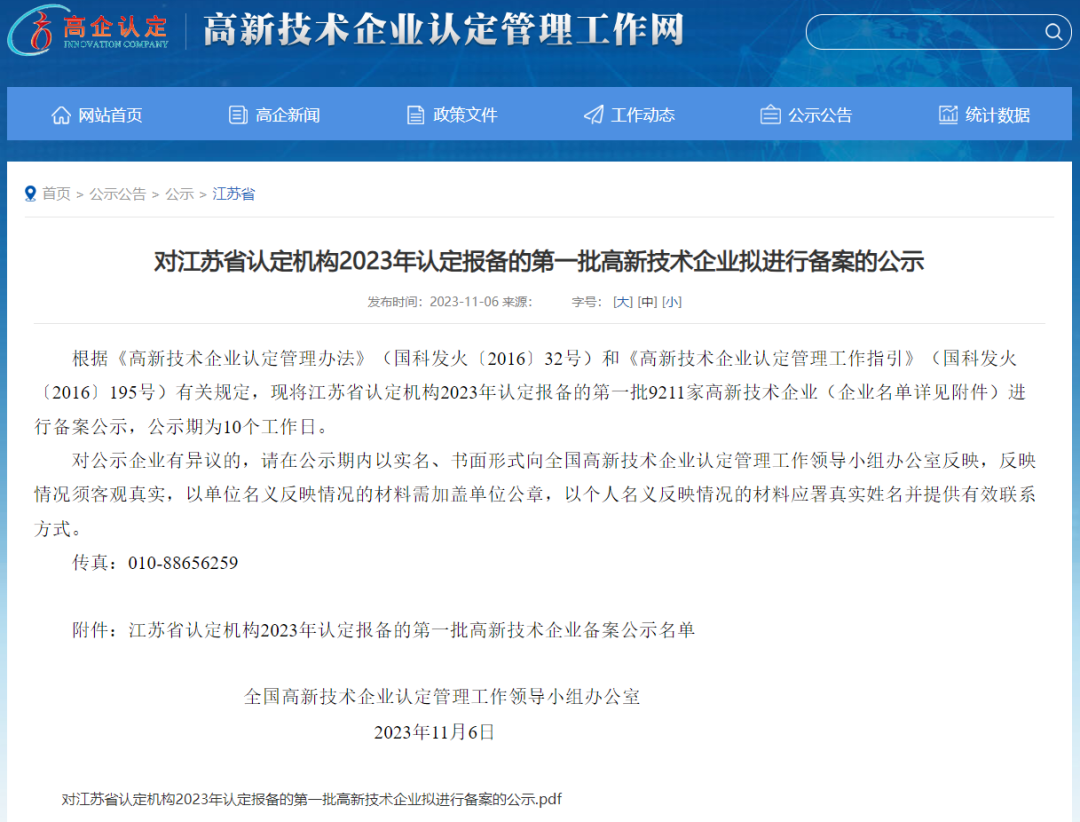Go to 首页 in breadcrumb
Viewport: 1080px width, 822px height.
[56, 194]
